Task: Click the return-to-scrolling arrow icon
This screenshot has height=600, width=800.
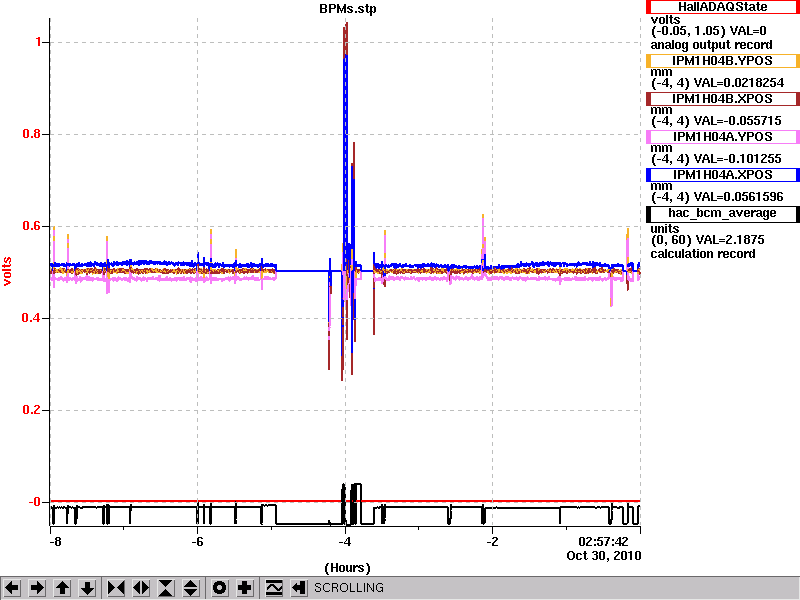Action: 299,588
